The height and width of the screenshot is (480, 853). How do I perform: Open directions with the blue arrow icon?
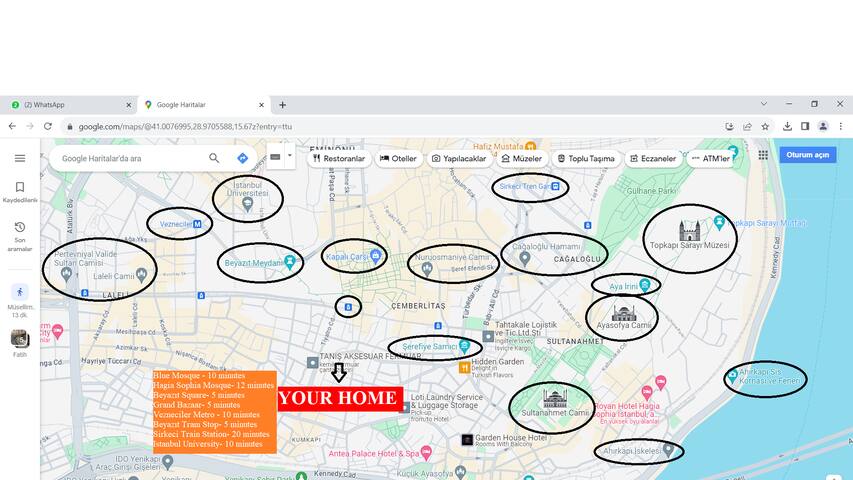pos(242,158)
